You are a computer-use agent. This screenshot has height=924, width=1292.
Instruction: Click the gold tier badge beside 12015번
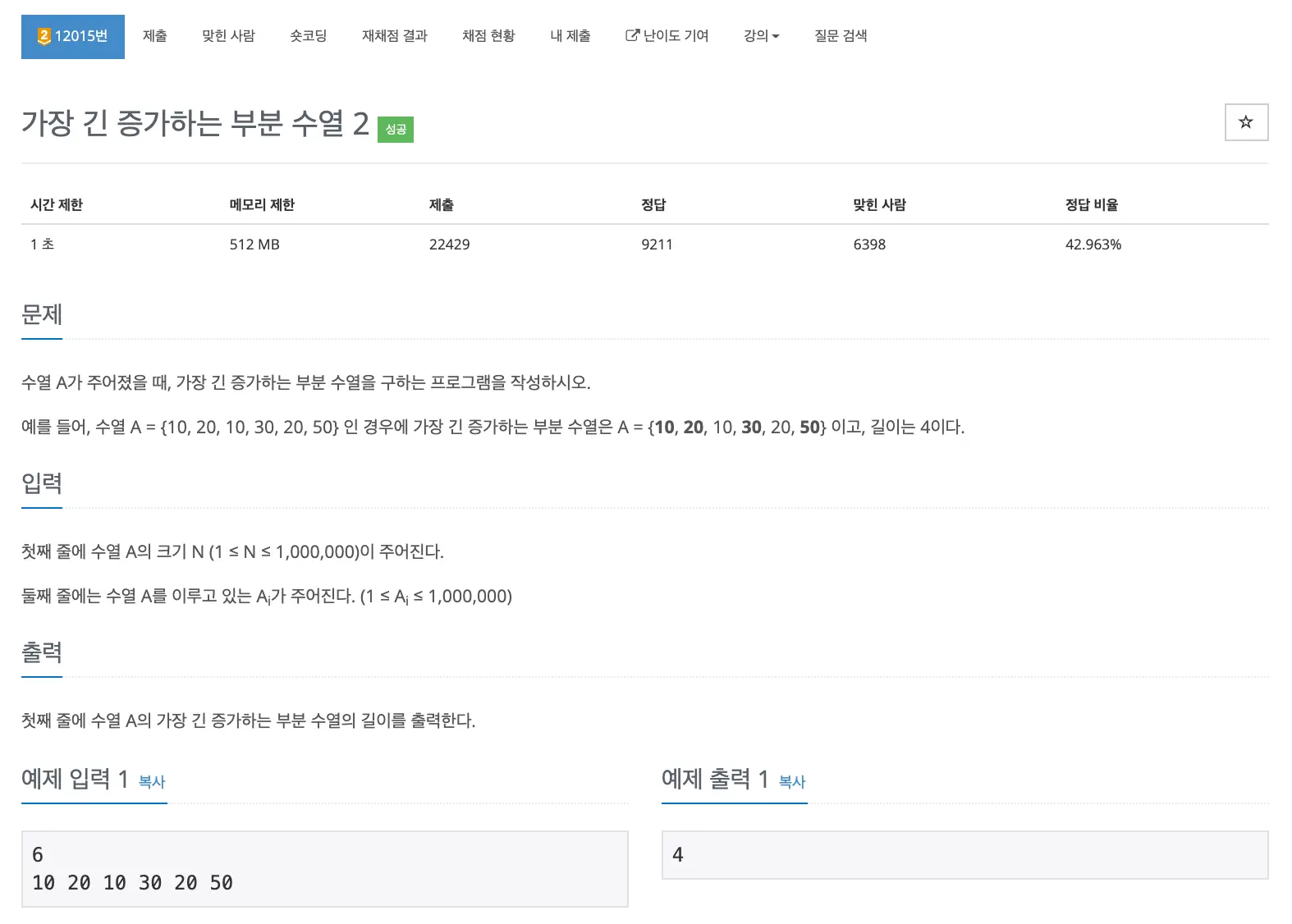(44, 36)
